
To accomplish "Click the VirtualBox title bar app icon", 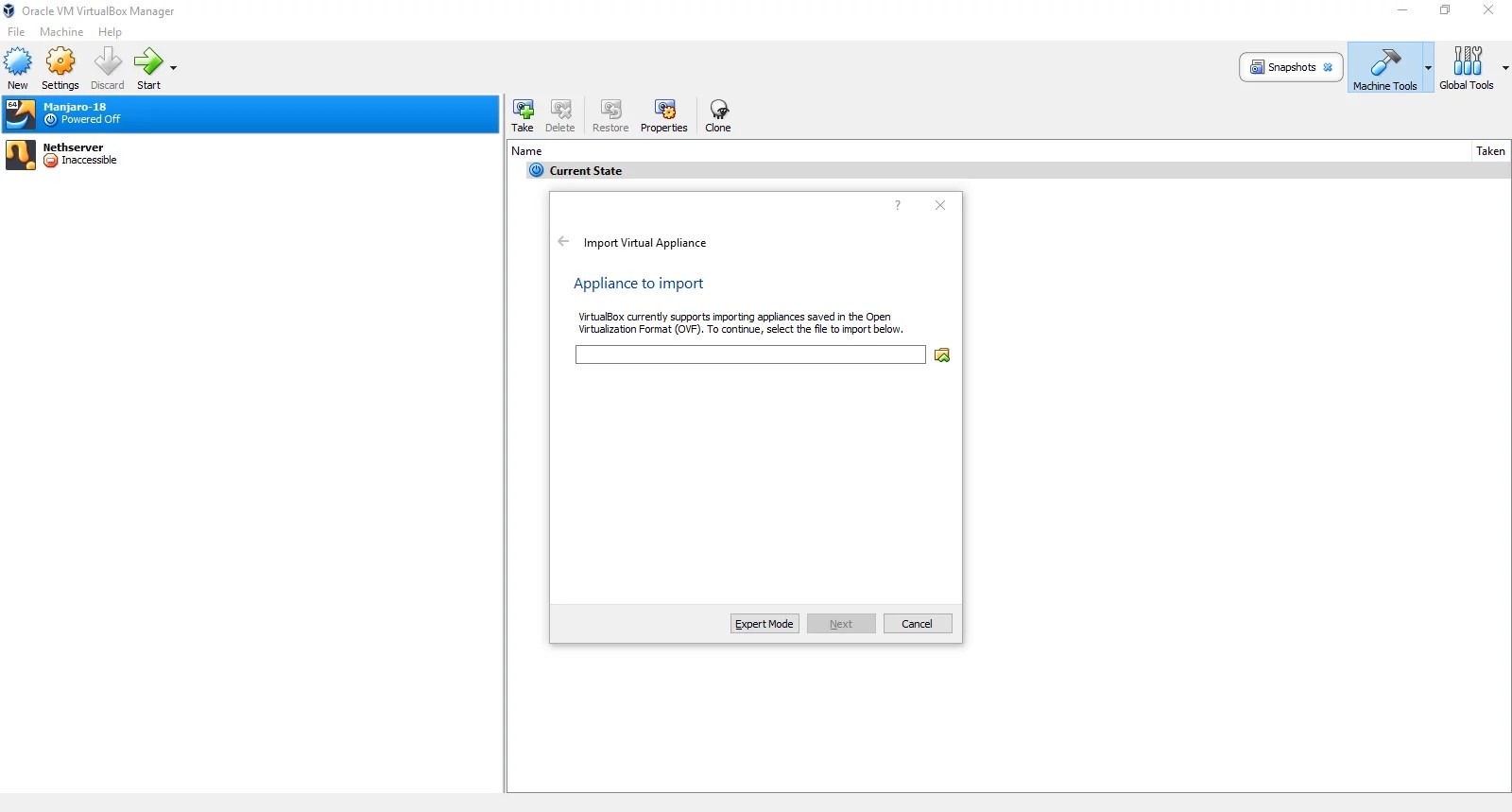I will [x=9, y=10].
